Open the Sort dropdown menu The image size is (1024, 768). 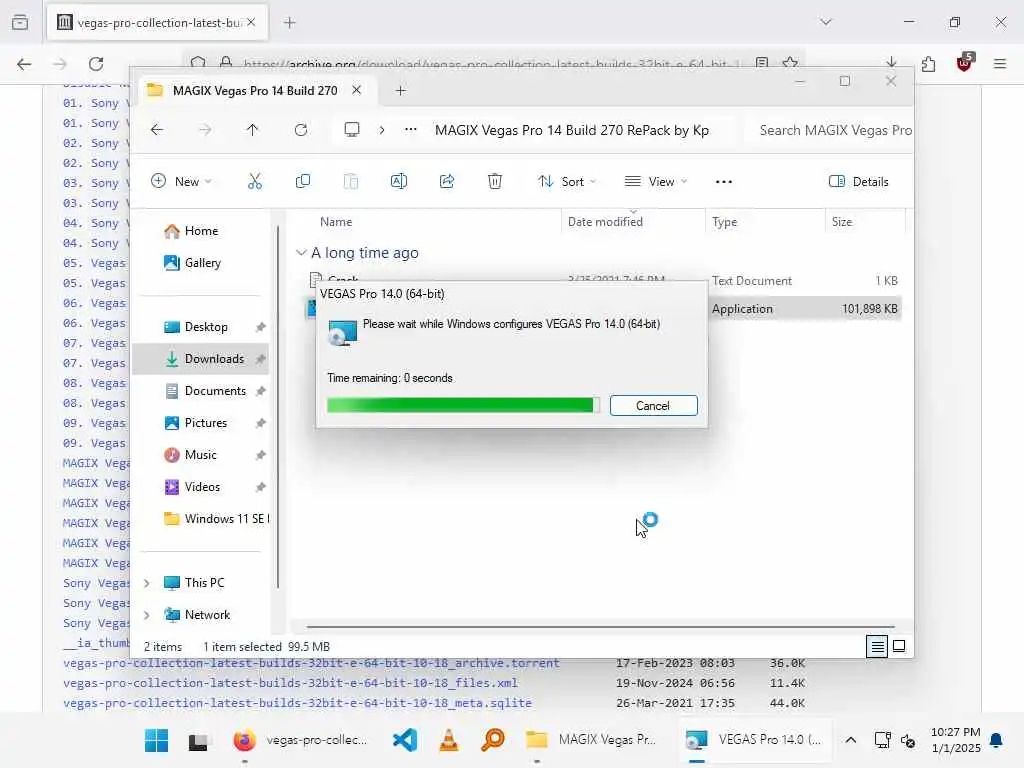567,182
